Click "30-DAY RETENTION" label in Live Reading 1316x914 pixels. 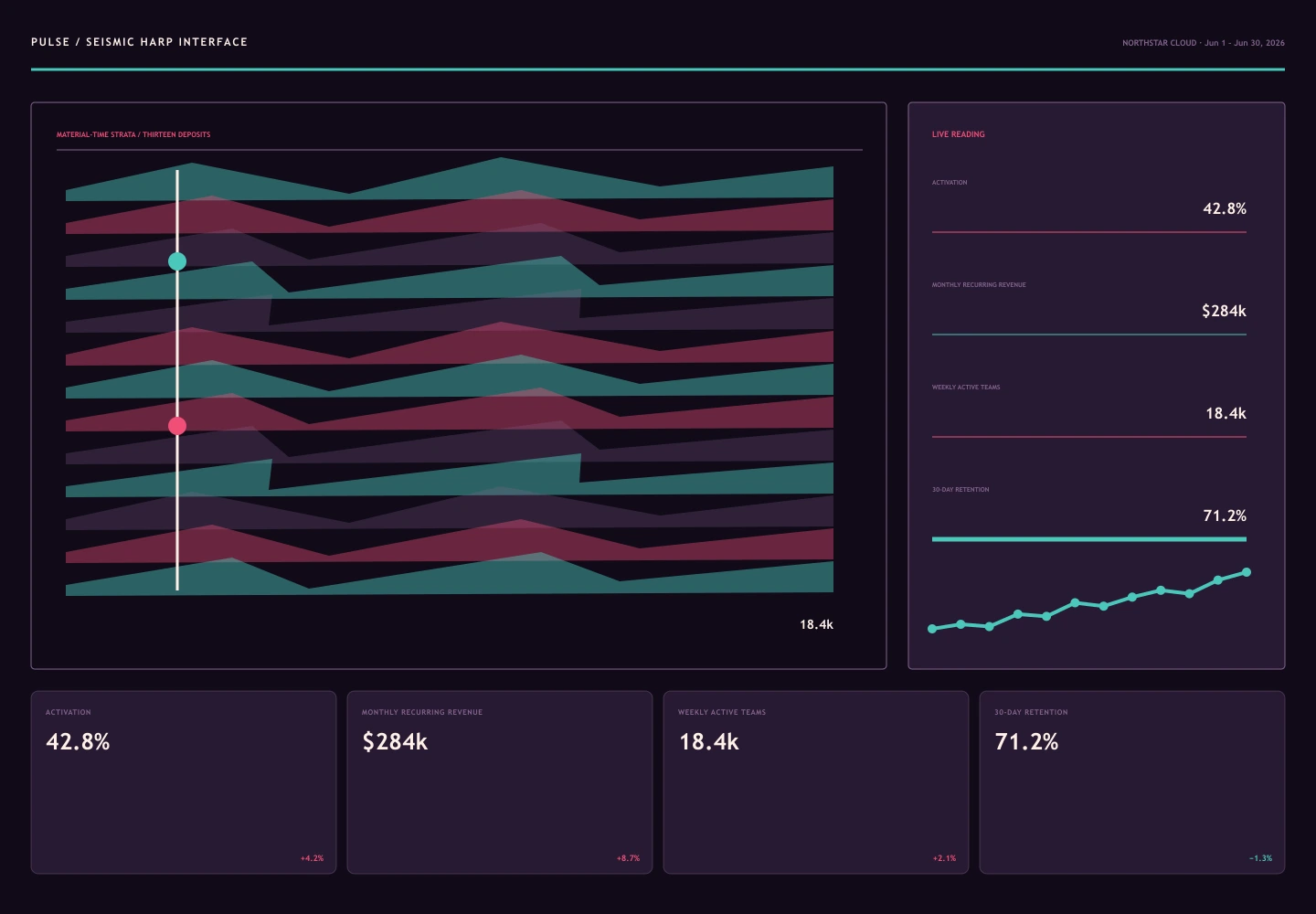tap(960, 490)
